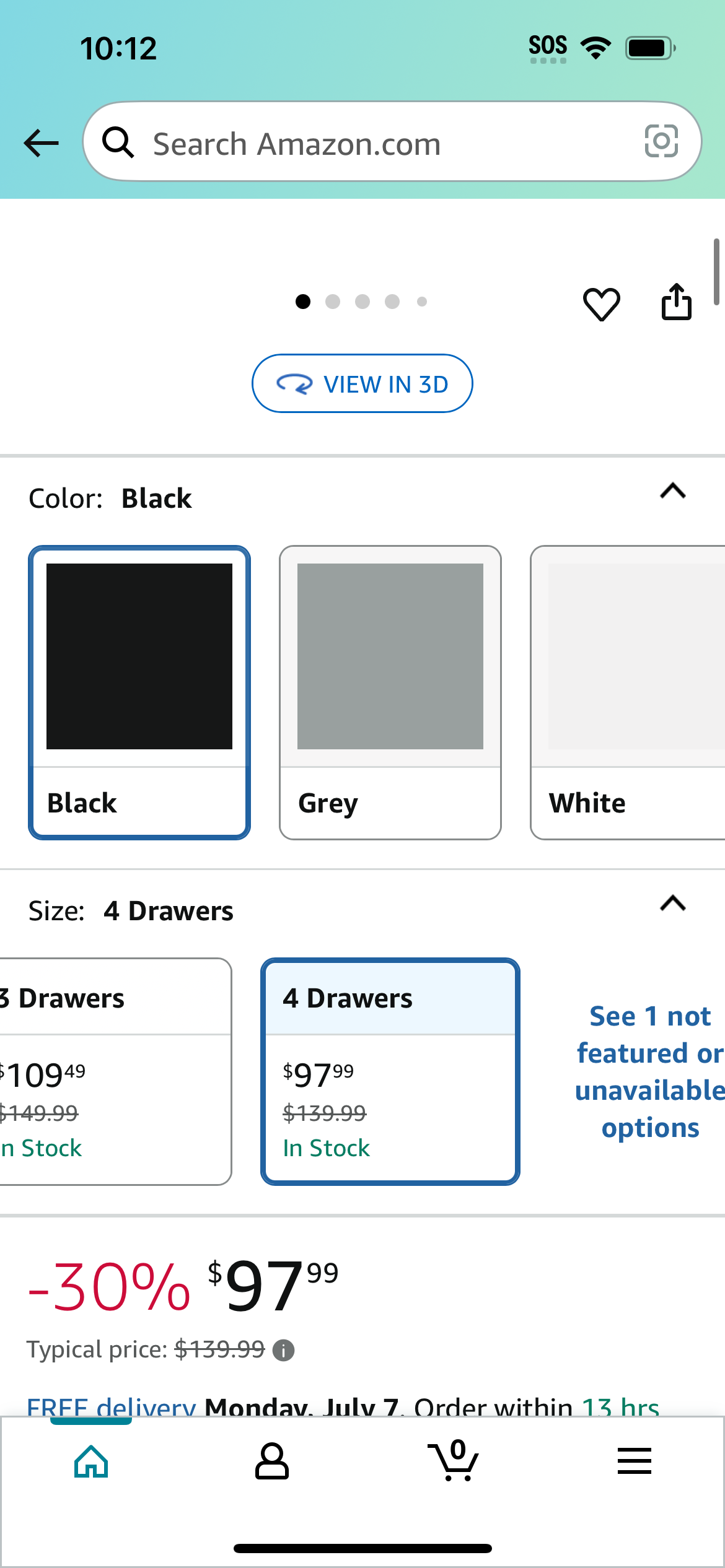Select the 4 Drawers size card

390,1071
